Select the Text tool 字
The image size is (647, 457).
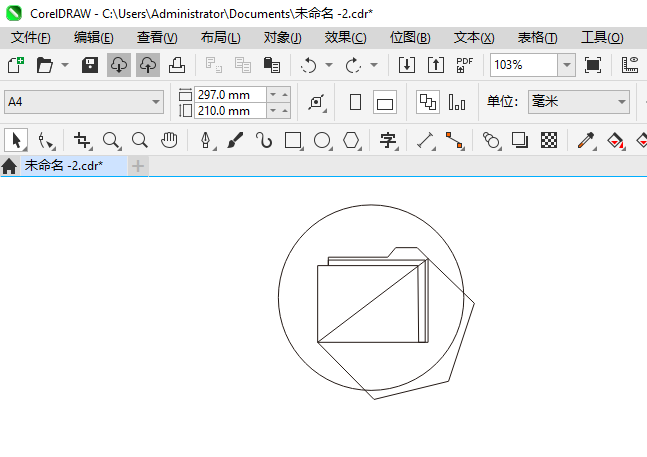point(388,141)
